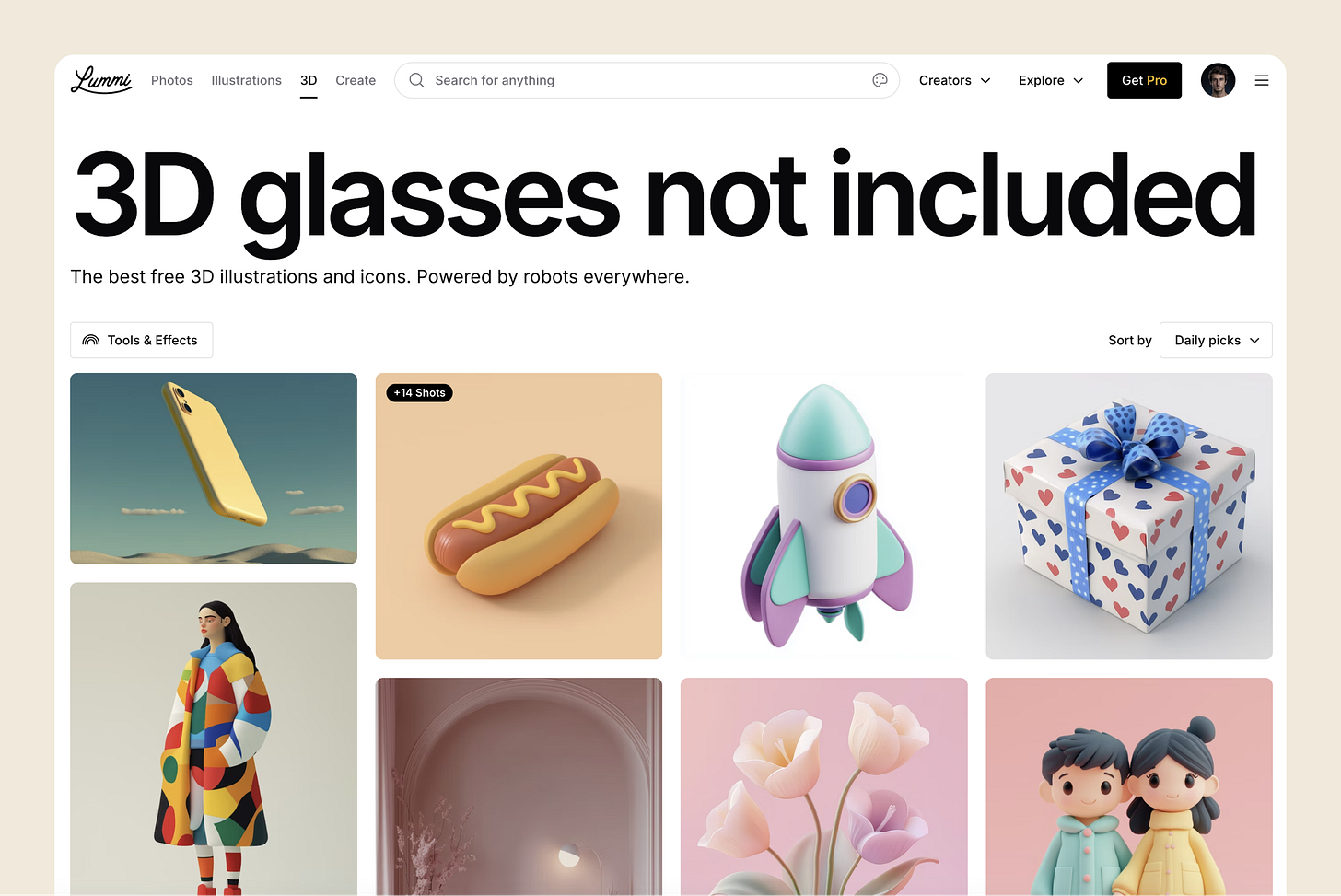Expand the Explore dropdown
1341x896 pixels.
tap(1051, 80)
